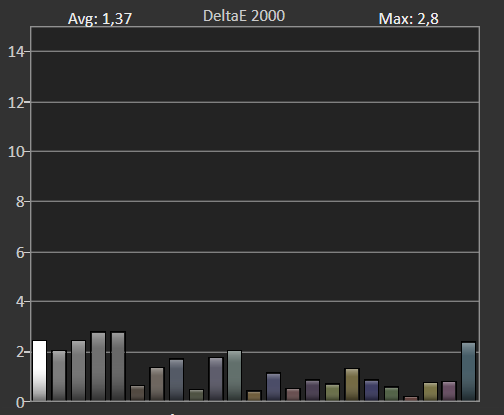The image size is (504, 415).
Task: Click the 0 axis label
Action: [20, 403]
